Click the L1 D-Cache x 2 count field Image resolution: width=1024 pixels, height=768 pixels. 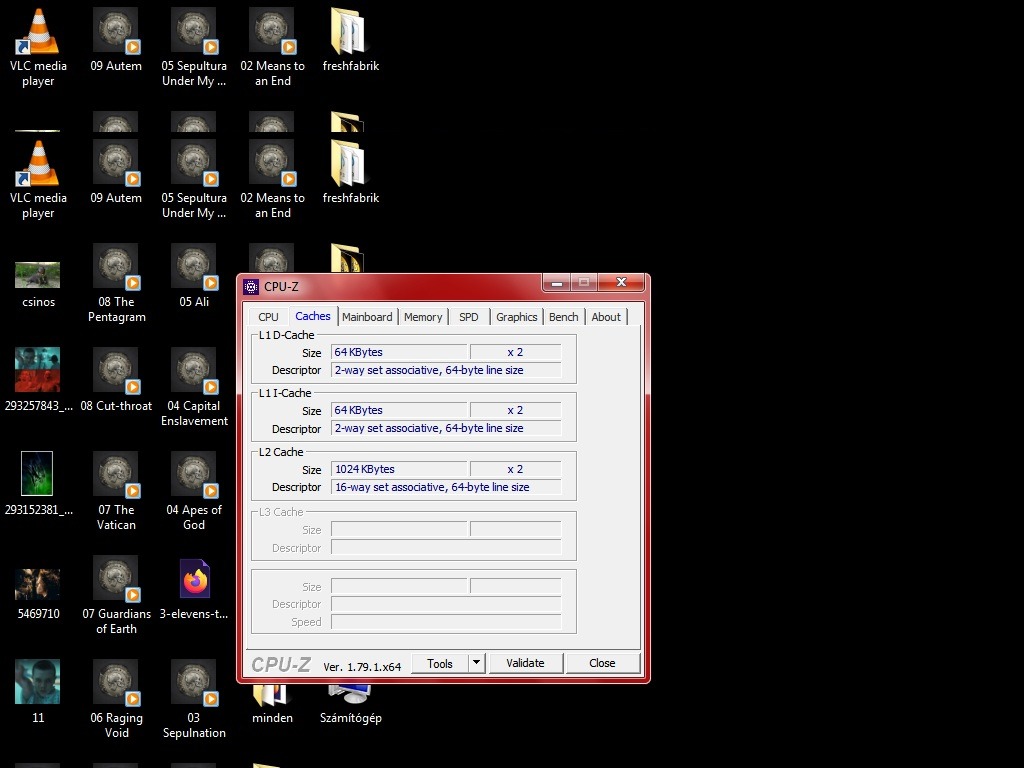[515, 352]
